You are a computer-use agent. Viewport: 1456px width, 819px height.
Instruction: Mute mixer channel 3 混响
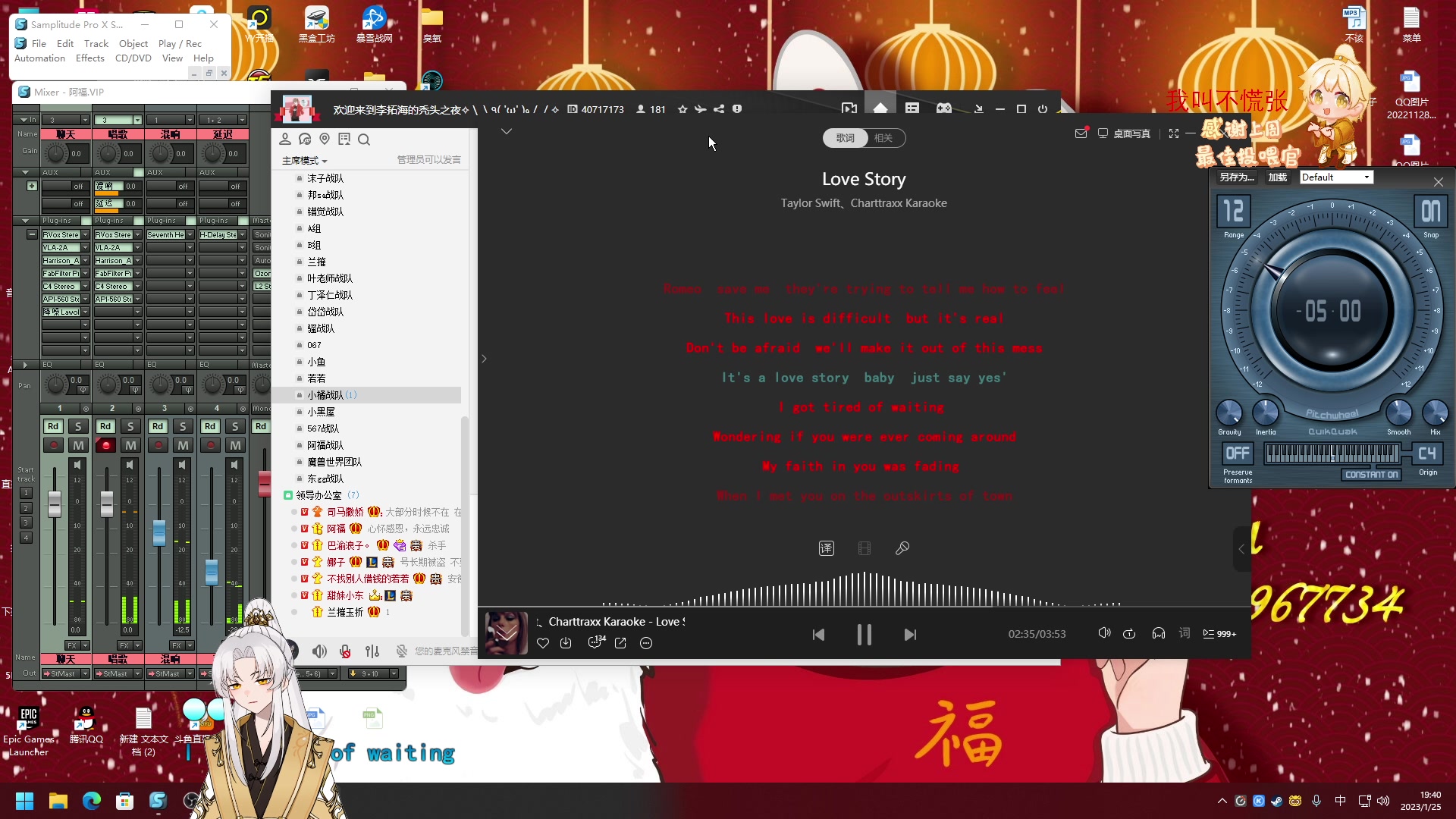(183, 445)
